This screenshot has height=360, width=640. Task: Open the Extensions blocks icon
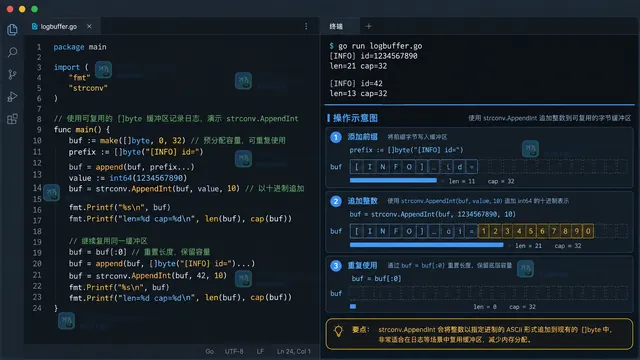click(12, 119)
